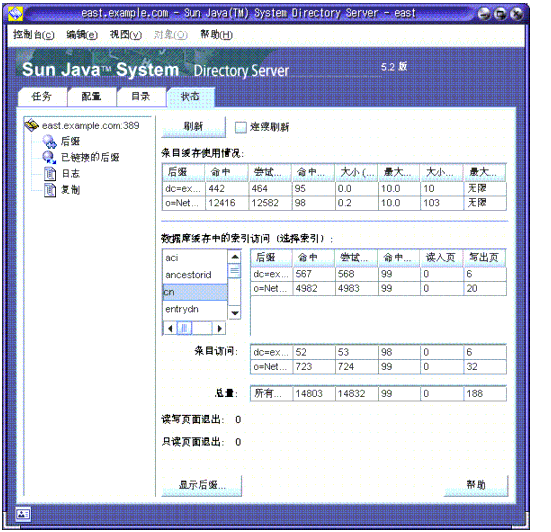
Task: Click 命中 header in entry cache table
Action: 227,173
